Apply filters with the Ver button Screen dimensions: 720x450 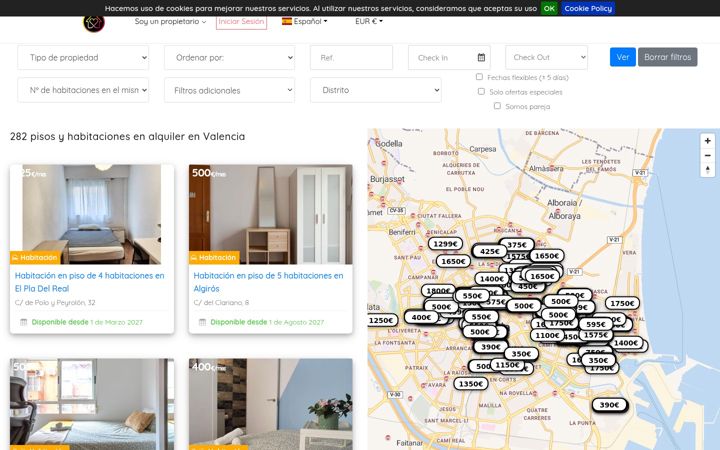[623, 57]
